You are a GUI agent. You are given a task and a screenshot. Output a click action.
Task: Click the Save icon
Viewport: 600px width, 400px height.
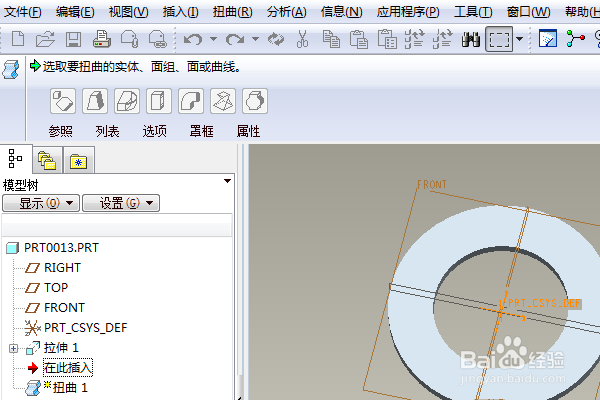(73, 39)
